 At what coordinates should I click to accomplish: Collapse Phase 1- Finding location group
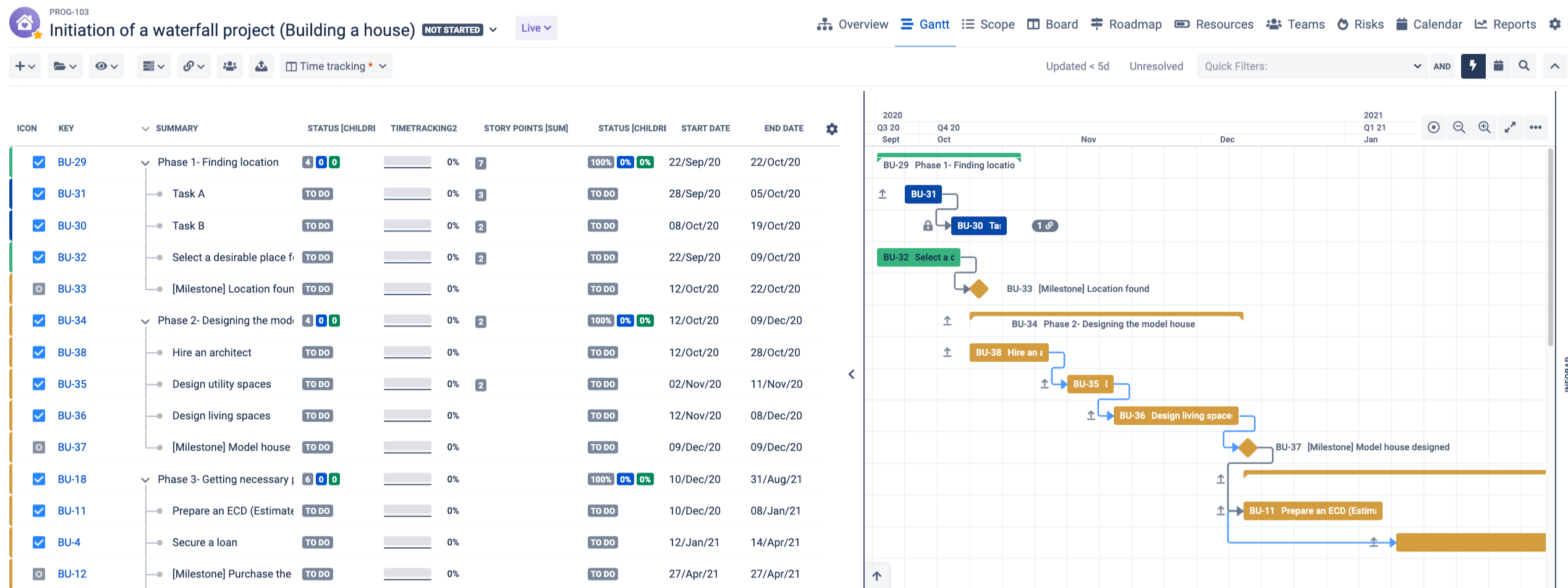pyautogui.click(x=145, y=162)
